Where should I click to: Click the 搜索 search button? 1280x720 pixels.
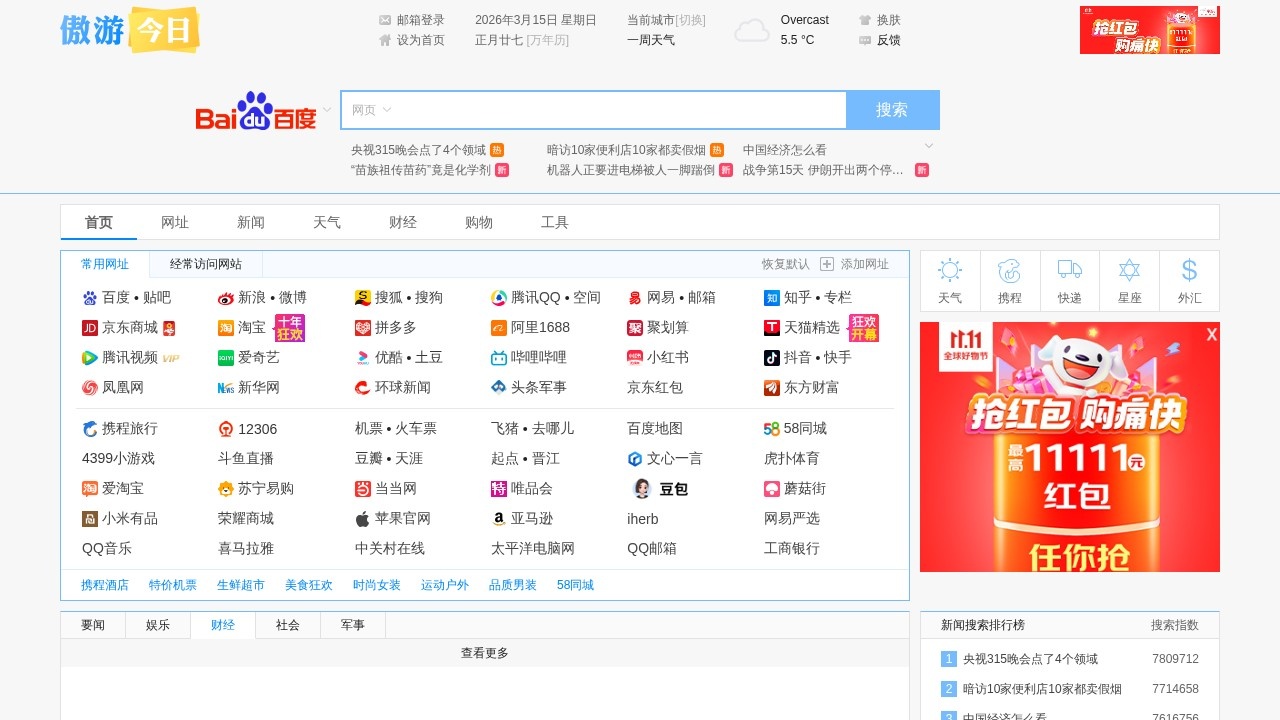tap(891, 110)
